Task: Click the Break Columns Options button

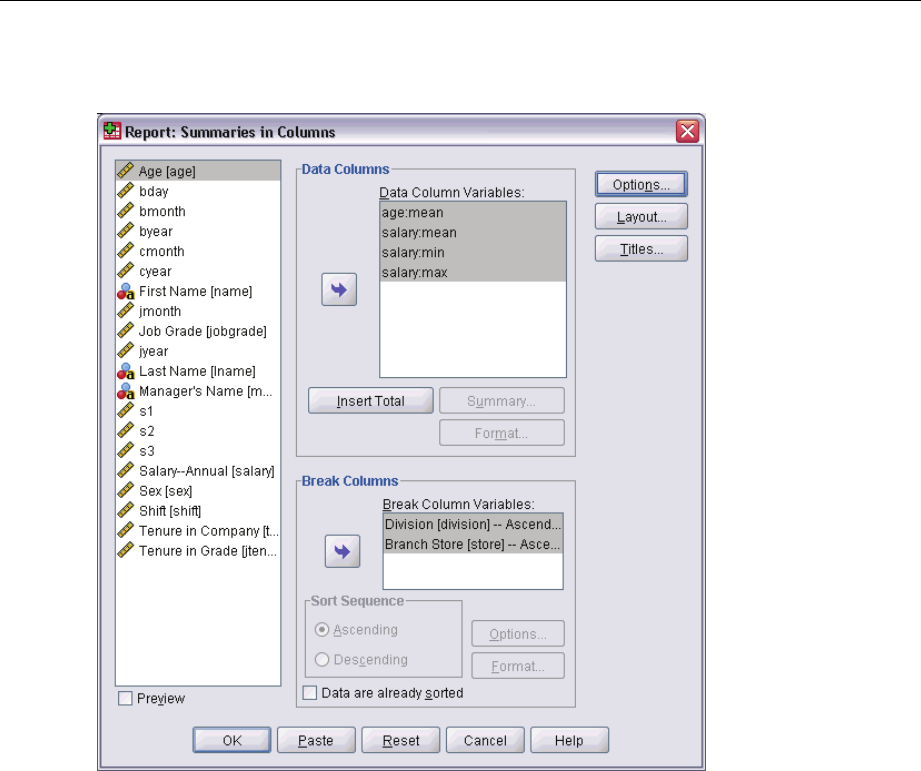Action: 518,634
